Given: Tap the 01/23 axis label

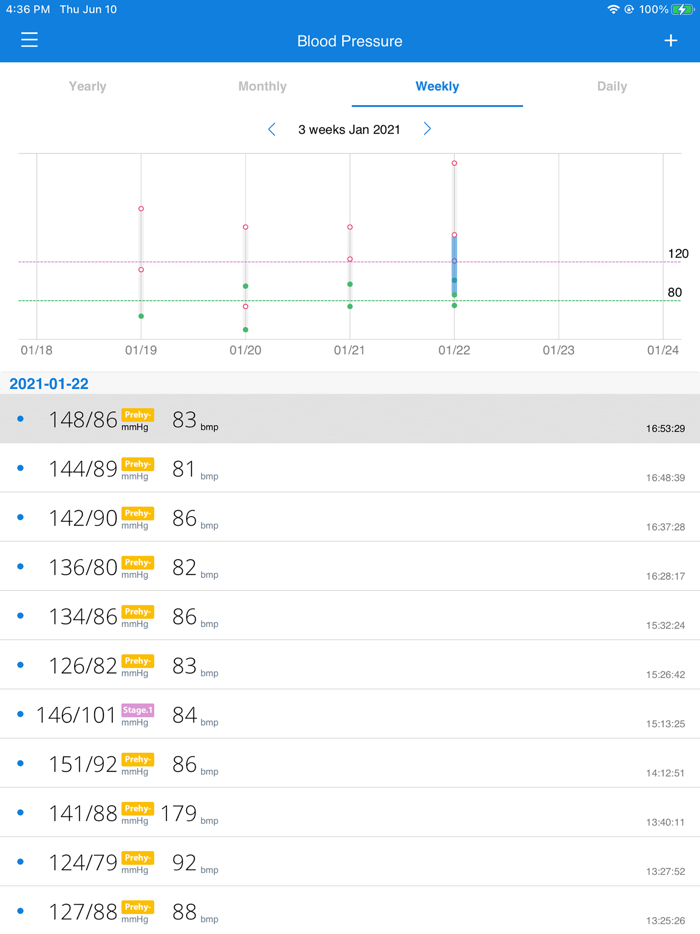Looking at the screenshot, I should pyautogui.click(x=558, y=350).
